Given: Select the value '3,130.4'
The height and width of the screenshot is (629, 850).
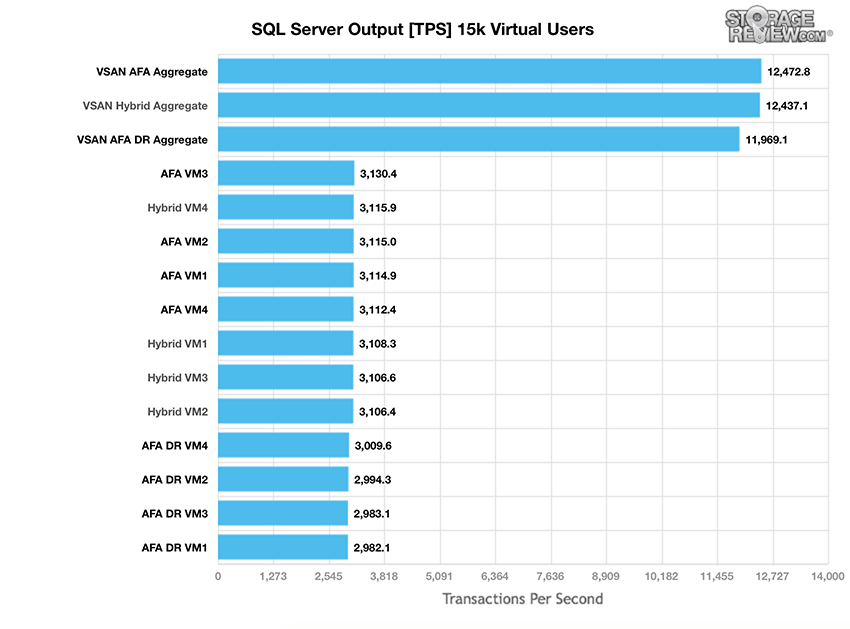Looking at the screenshot, I should (x=378, y=174).
